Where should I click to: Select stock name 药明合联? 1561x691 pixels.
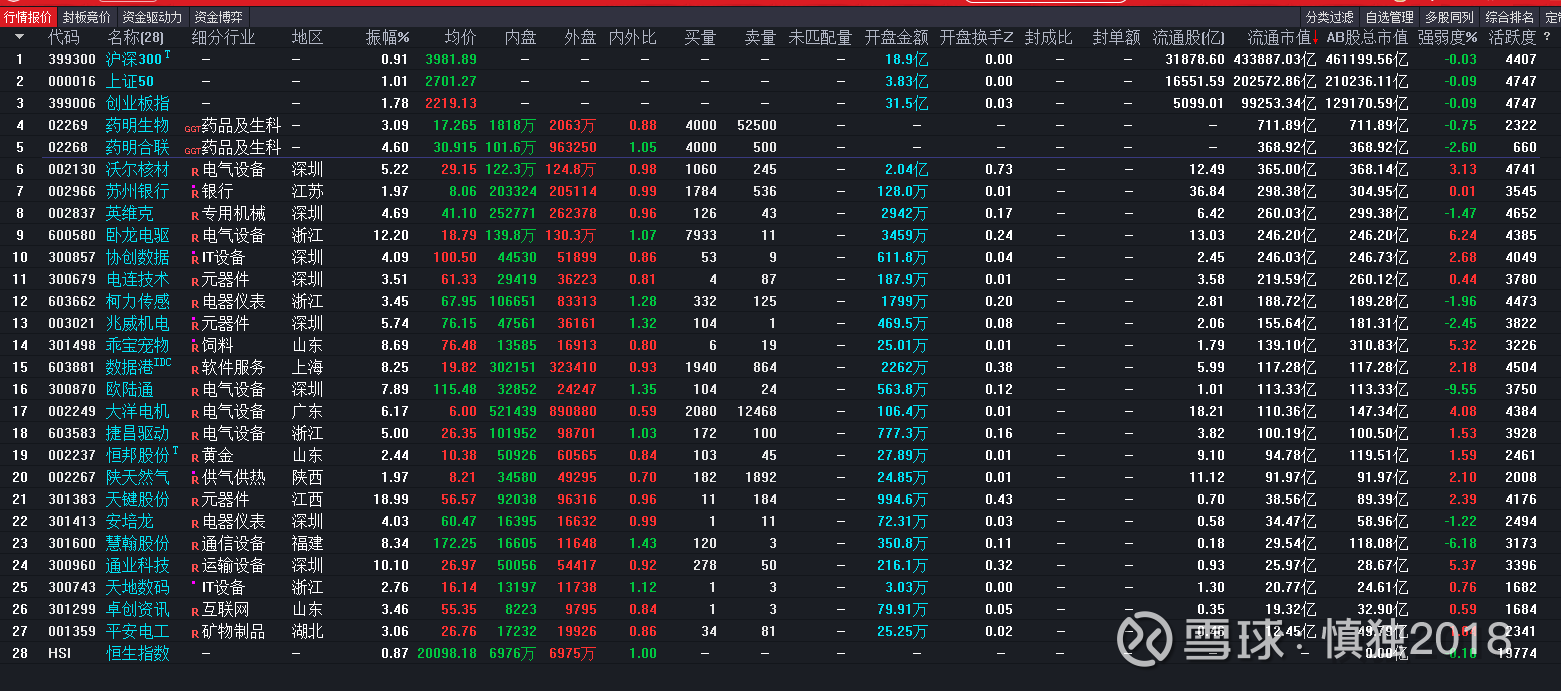pos(138,147)
